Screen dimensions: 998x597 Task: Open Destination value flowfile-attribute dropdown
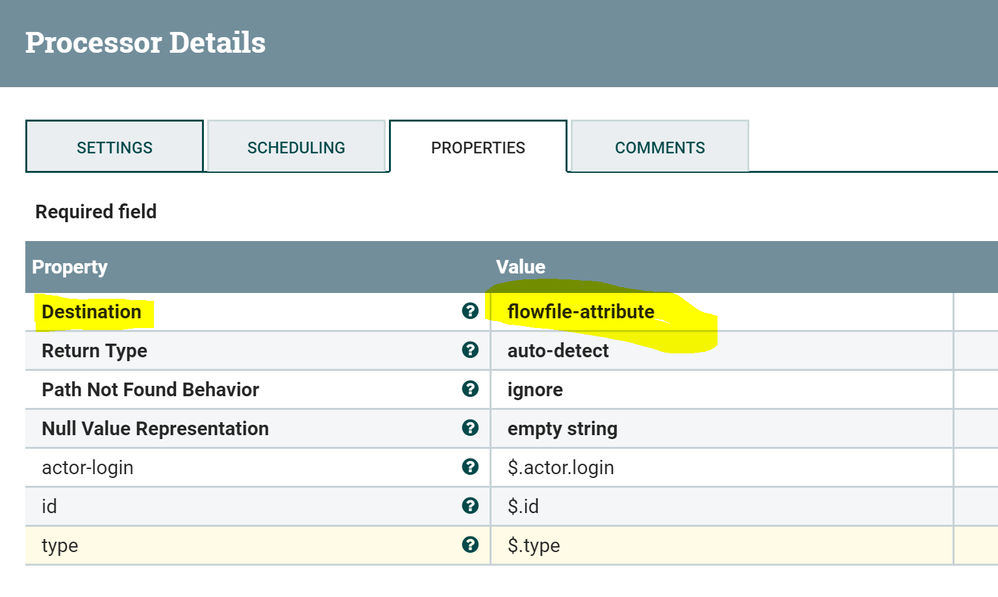click(581, 312)
